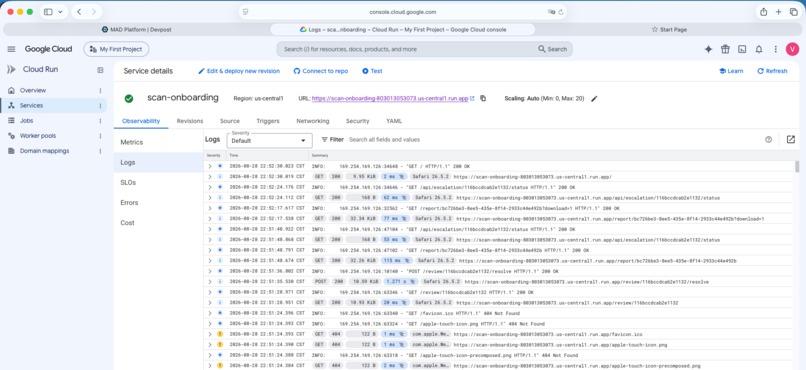Expand log entry at 22:51:24.396
The width and height of the screenshot is (806, 370).
[x=210, y=313]
